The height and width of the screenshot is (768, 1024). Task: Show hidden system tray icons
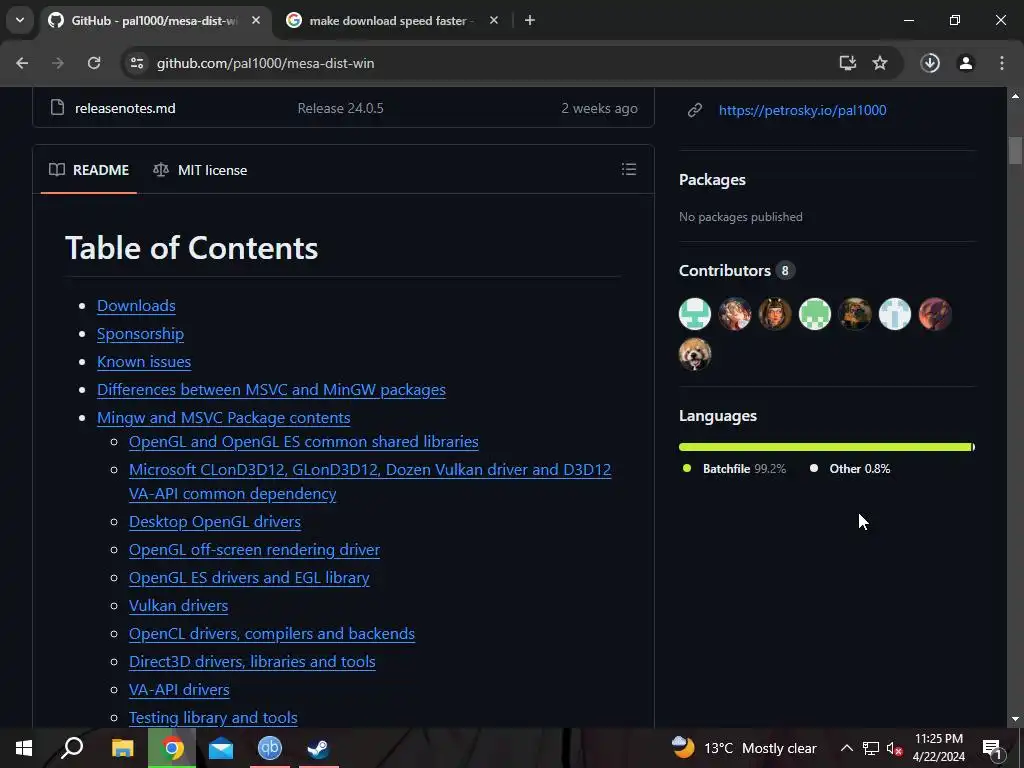pyautogui.click(x=846, y=748)
